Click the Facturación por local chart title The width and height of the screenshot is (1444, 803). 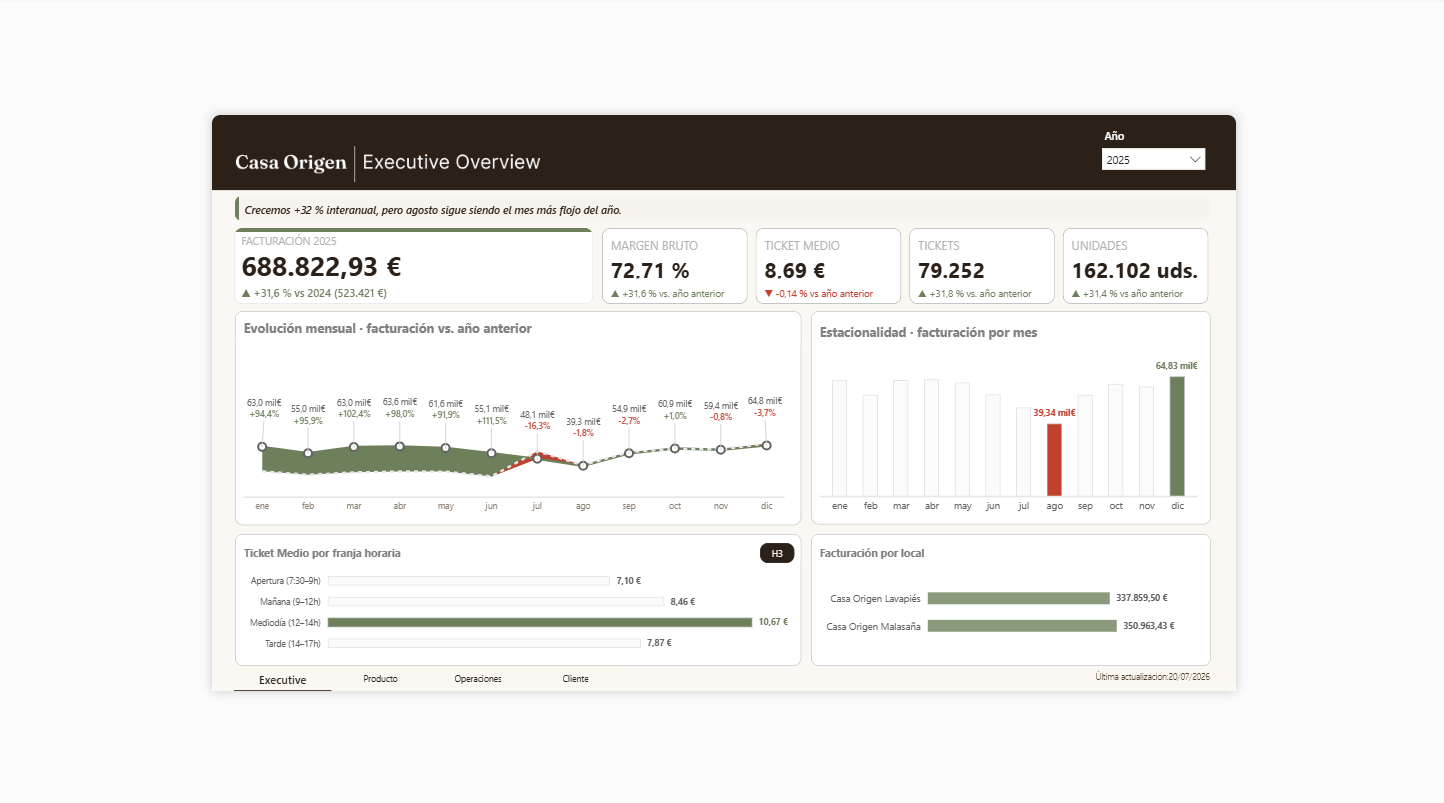[872, 553]
